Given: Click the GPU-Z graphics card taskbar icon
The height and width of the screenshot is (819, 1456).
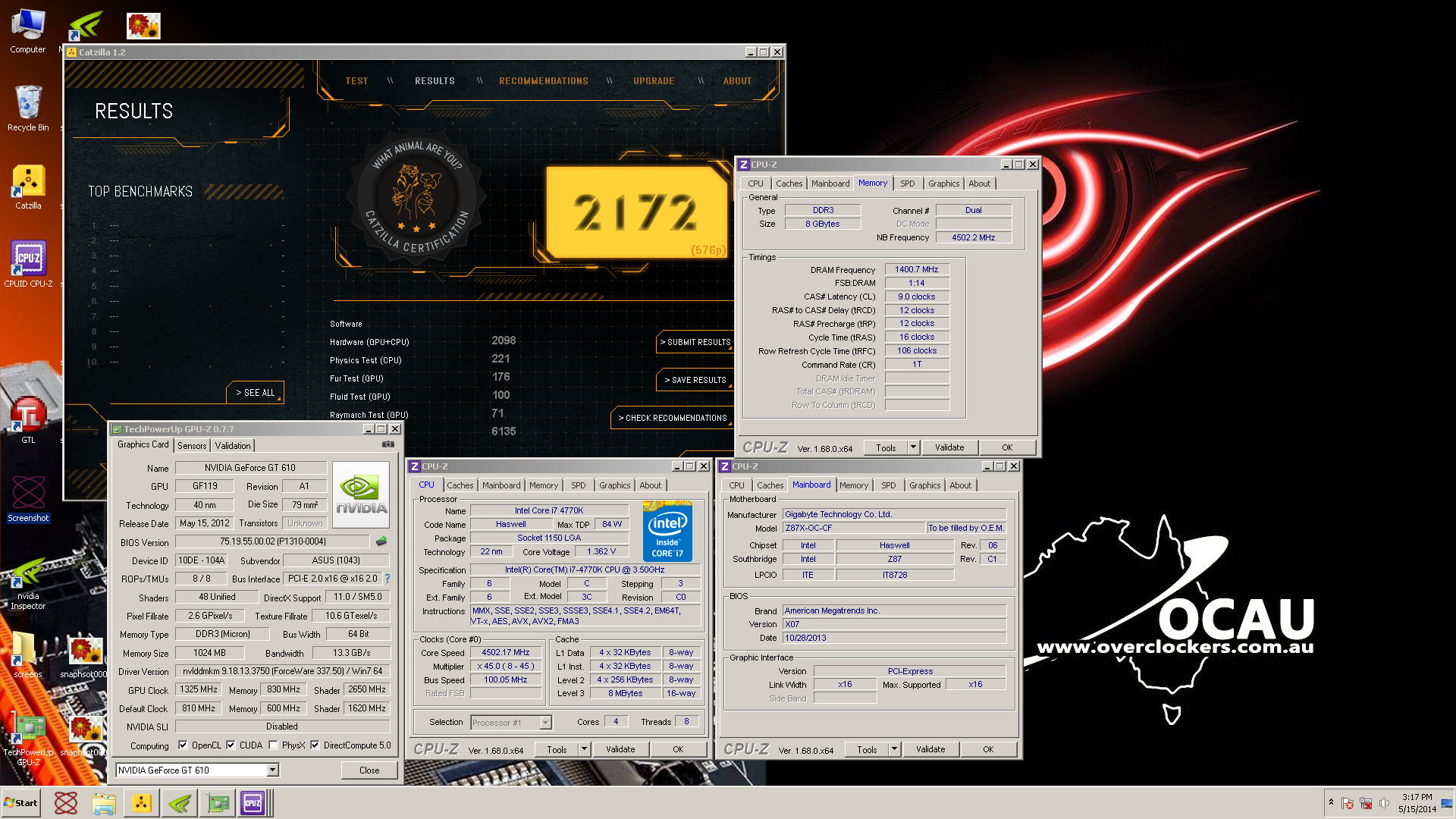Looking at the screenshot, I should pos(218,803).
